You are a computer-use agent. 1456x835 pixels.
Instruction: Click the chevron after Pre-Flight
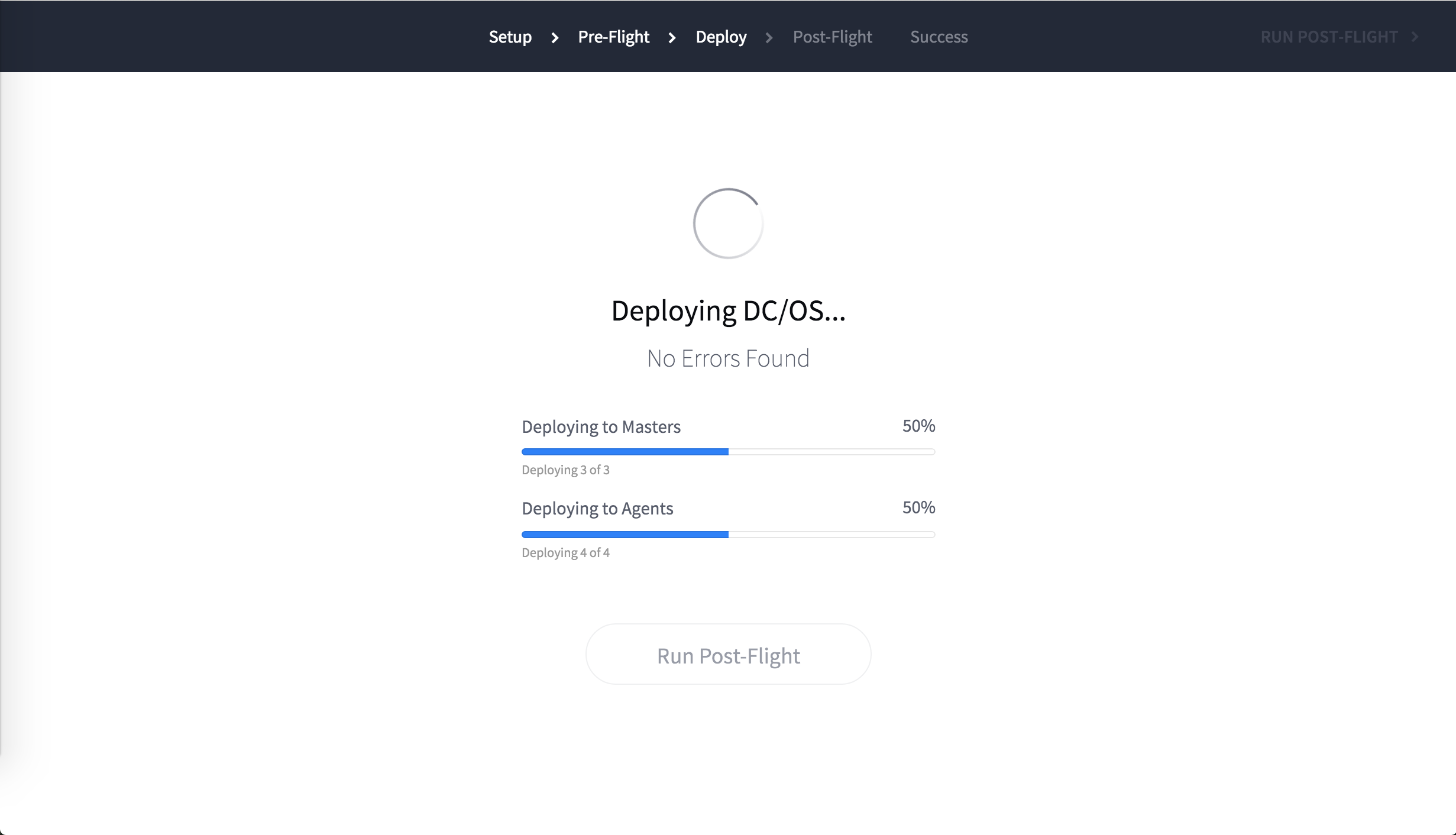coord(672,38)
